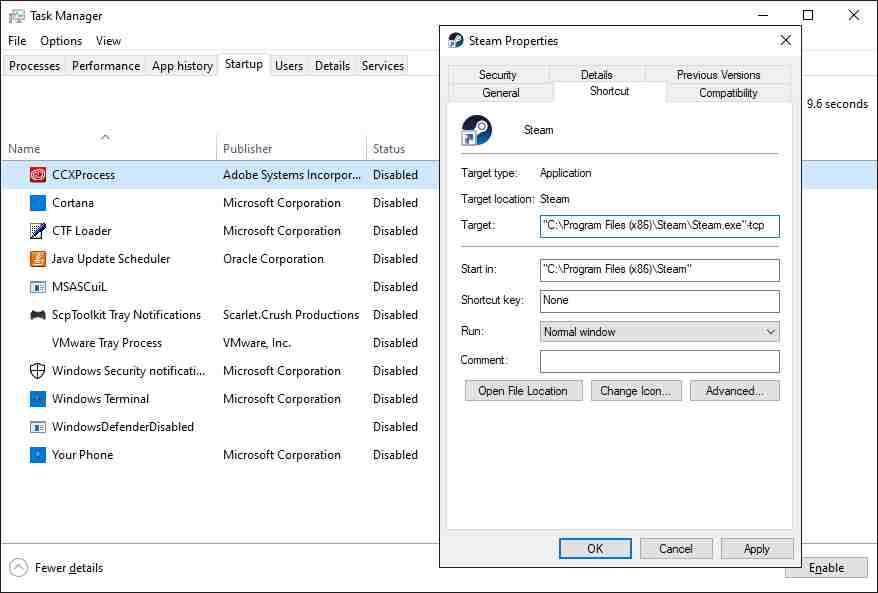Click the Your Phone icon
The height and width of the screenshot is (593, 878).
[x=38, y=455]
